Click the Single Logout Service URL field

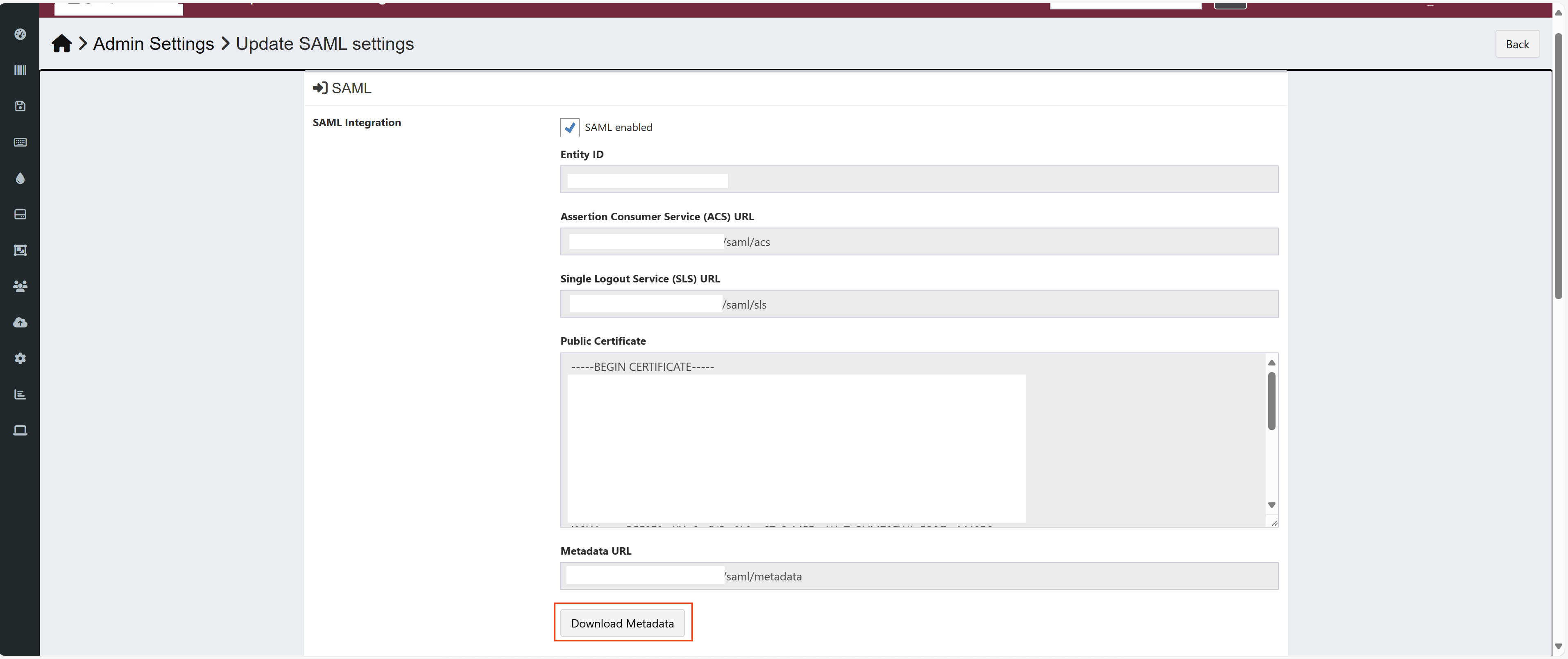click(x=918, y=304)
